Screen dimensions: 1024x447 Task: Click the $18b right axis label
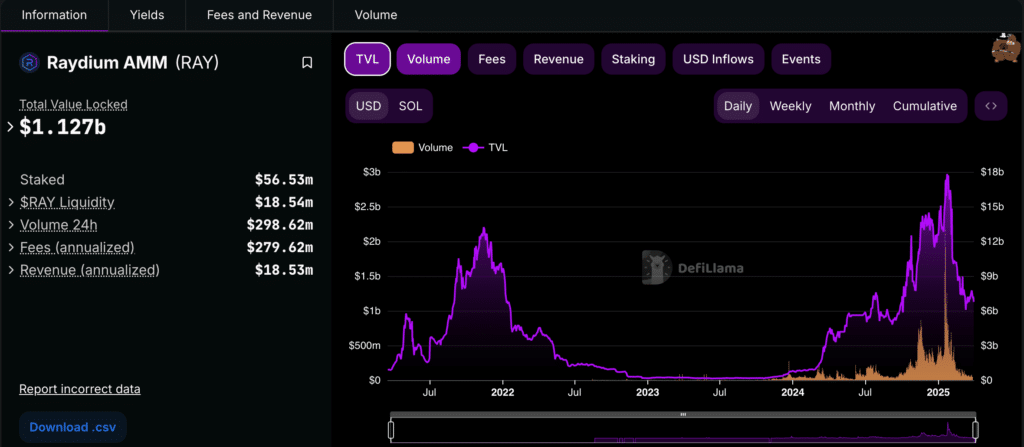click(x=991, y=172)
